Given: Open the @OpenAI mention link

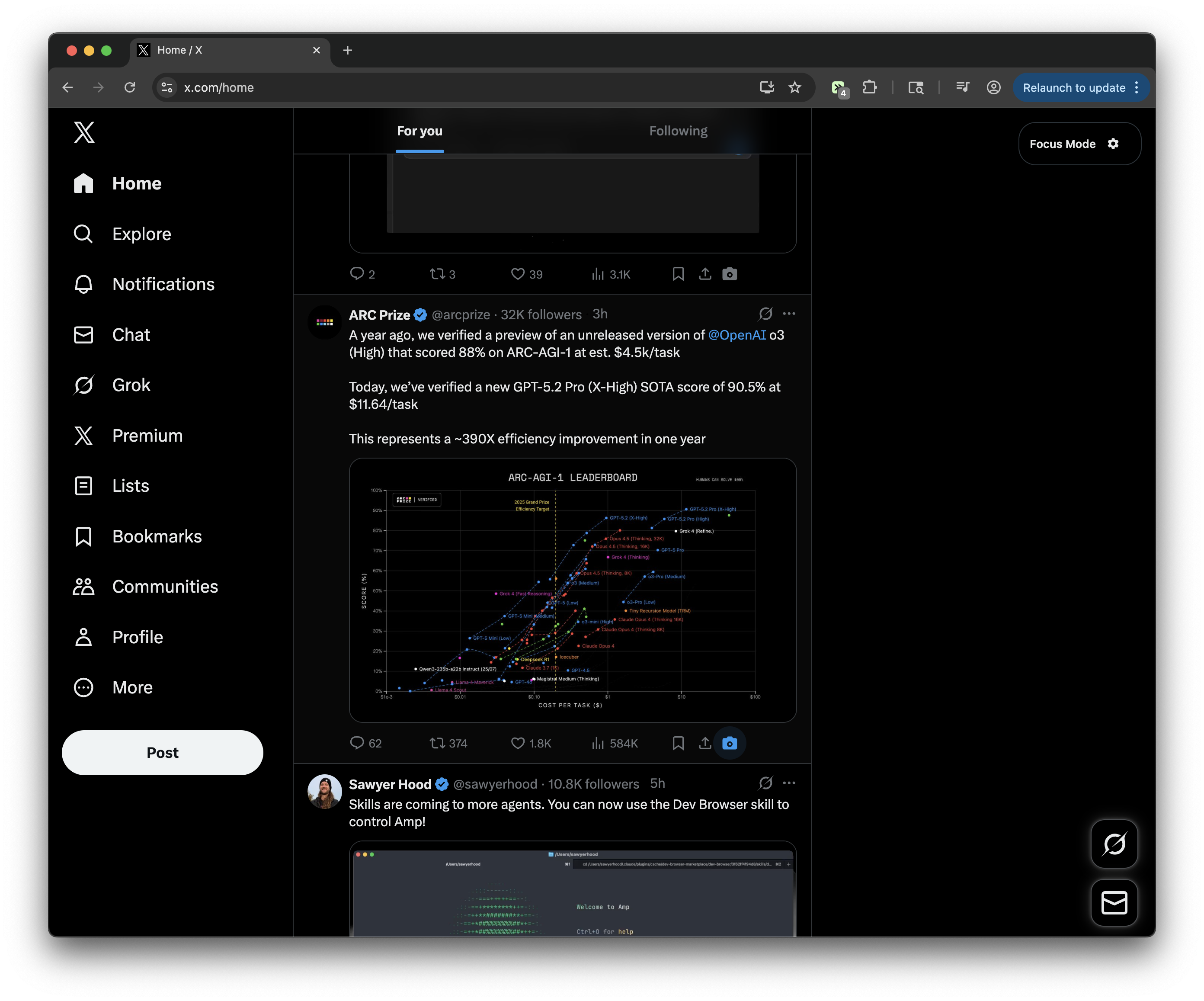Looking at the screenshot, I should [737, 335].
